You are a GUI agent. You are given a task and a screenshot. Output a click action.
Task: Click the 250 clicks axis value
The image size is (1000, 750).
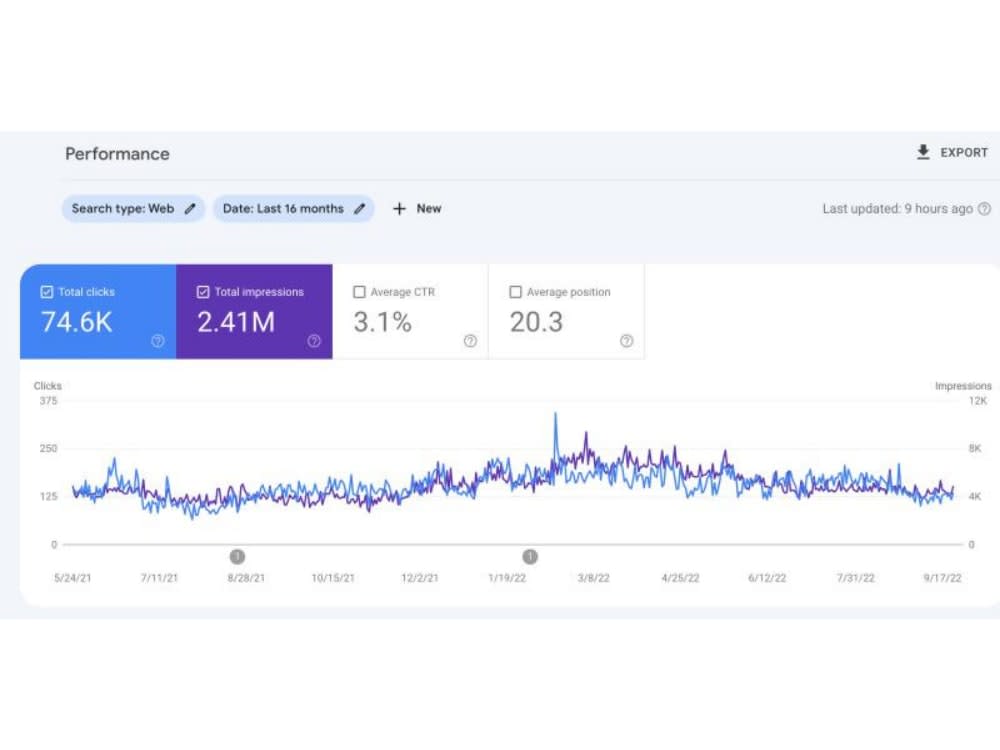(48, 448)
